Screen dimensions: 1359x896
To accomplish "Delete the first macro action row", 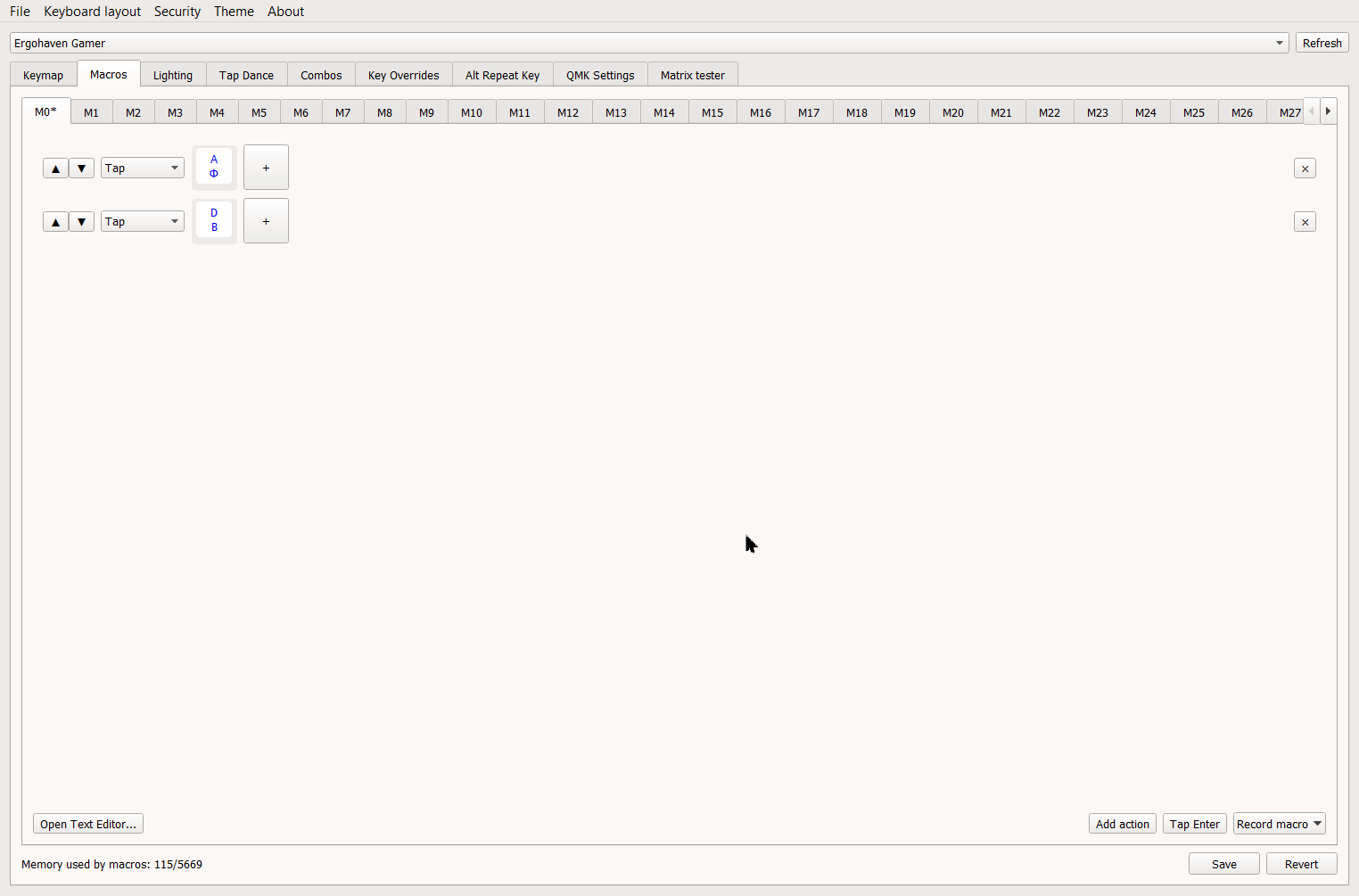I will [x=1305, y=169].
